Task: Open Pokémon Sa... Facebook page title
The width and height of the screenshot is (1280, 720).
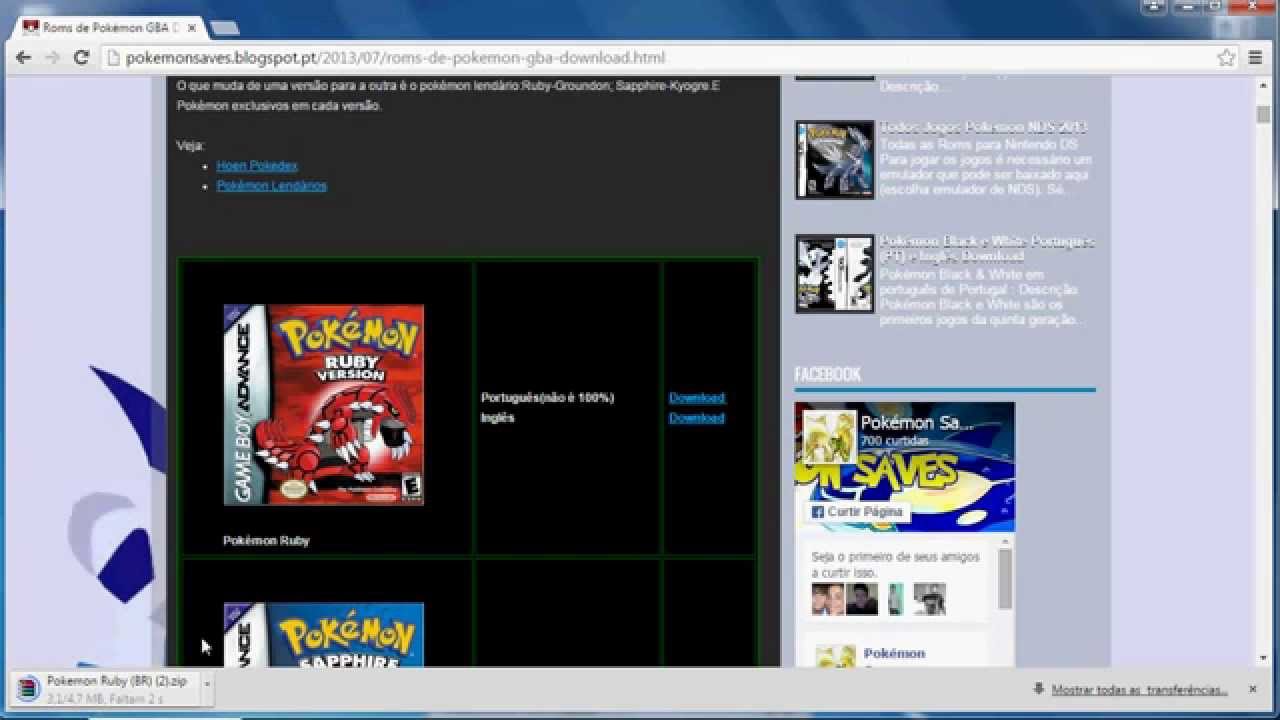Action: tap(917, 423)
